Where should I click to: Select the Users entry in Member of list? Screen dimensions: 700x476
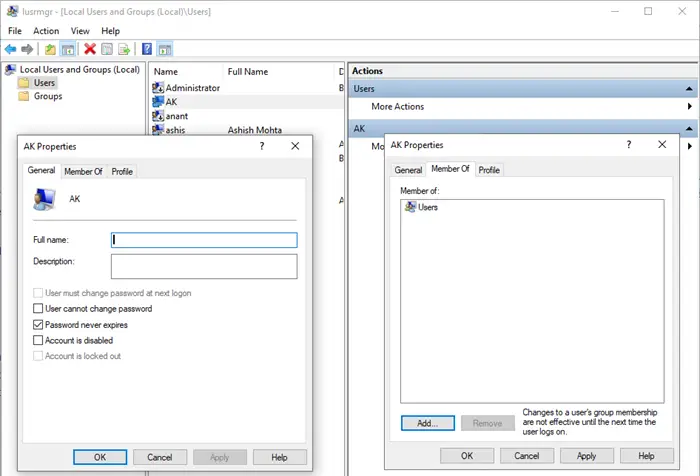(421, 207)
